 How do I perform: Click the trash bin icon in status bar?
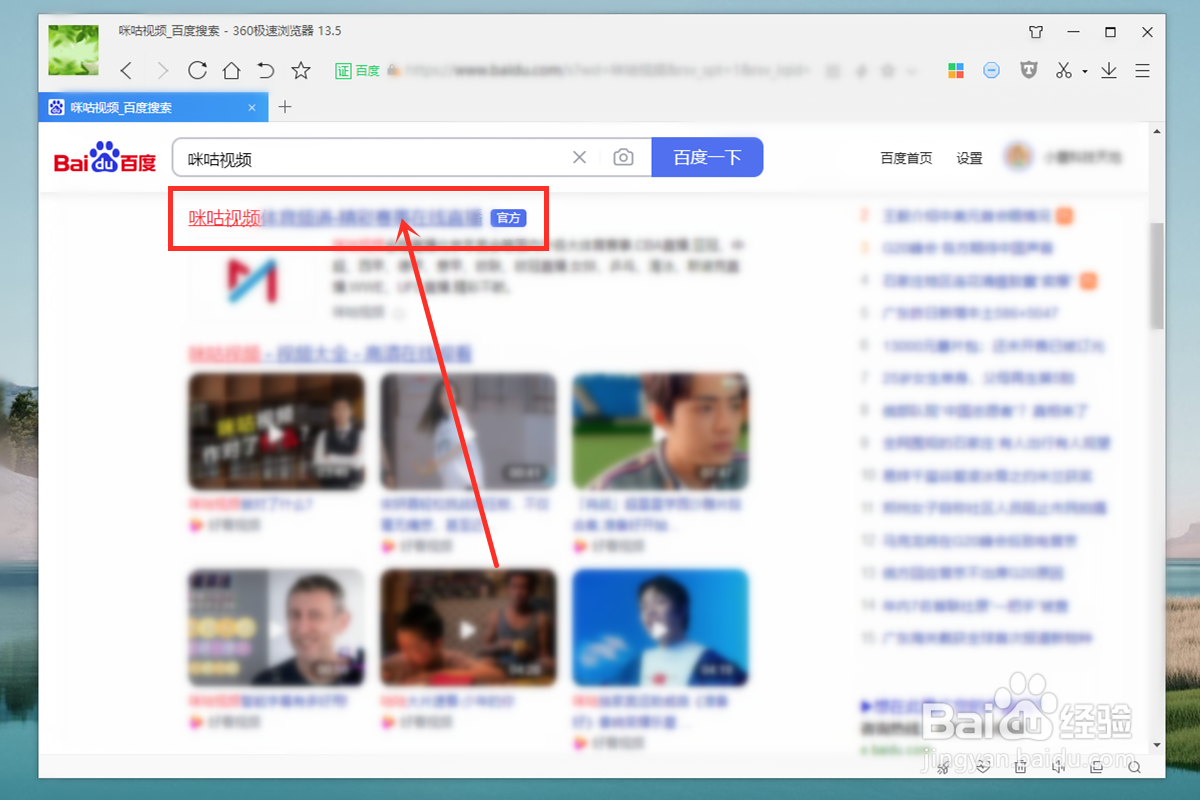(x=1020, y=767)
